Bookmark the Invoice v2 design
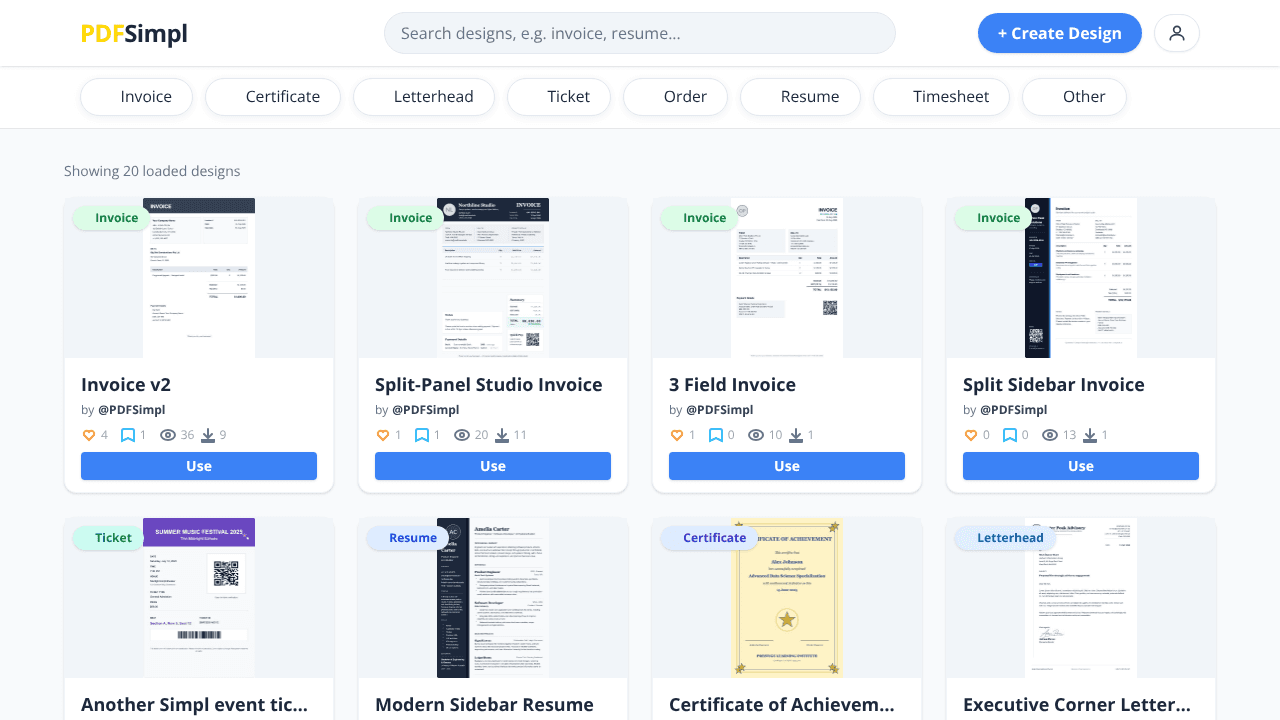1280x720 pixels. (128, 435)
